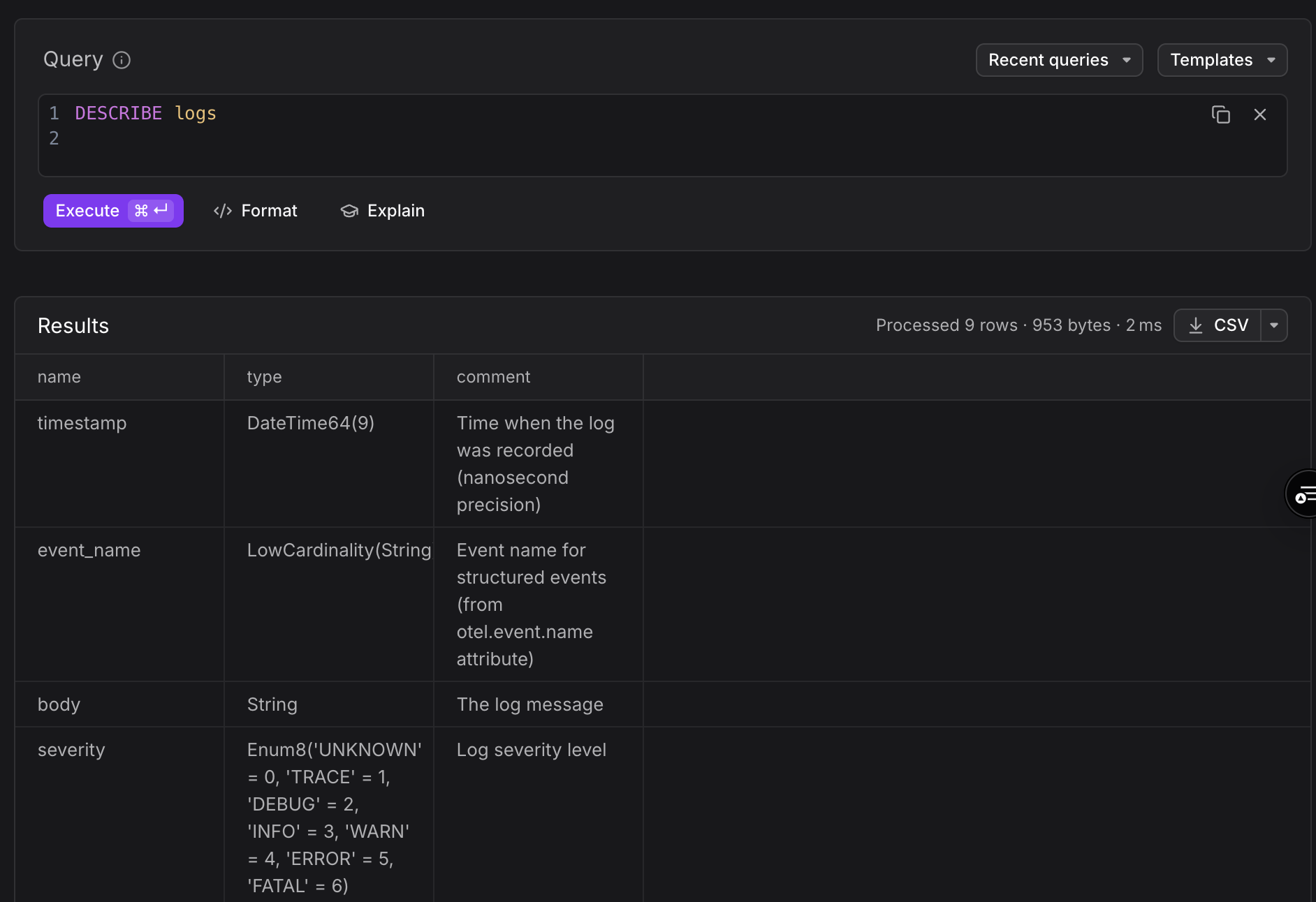Click the CSV download arrow icon
Image resolution: width=1316 pixels, height=902 pixels.
pos(1195,325)
